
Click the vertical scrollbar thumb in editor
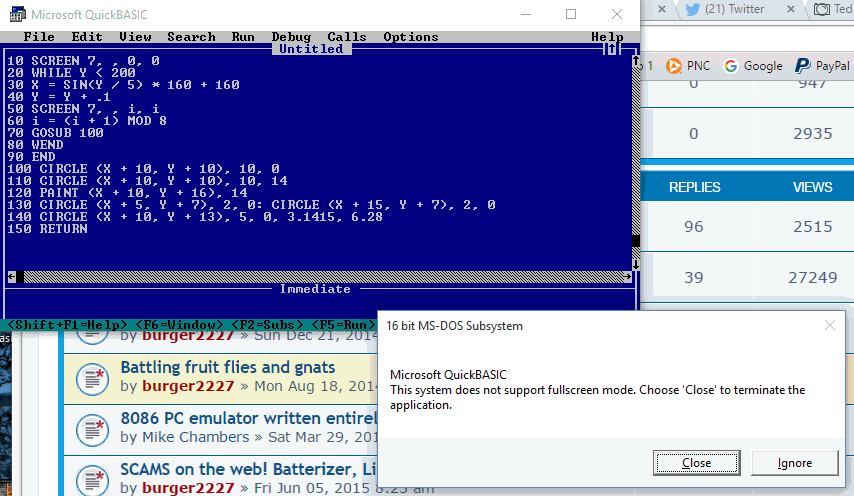(x=636, y=241)
